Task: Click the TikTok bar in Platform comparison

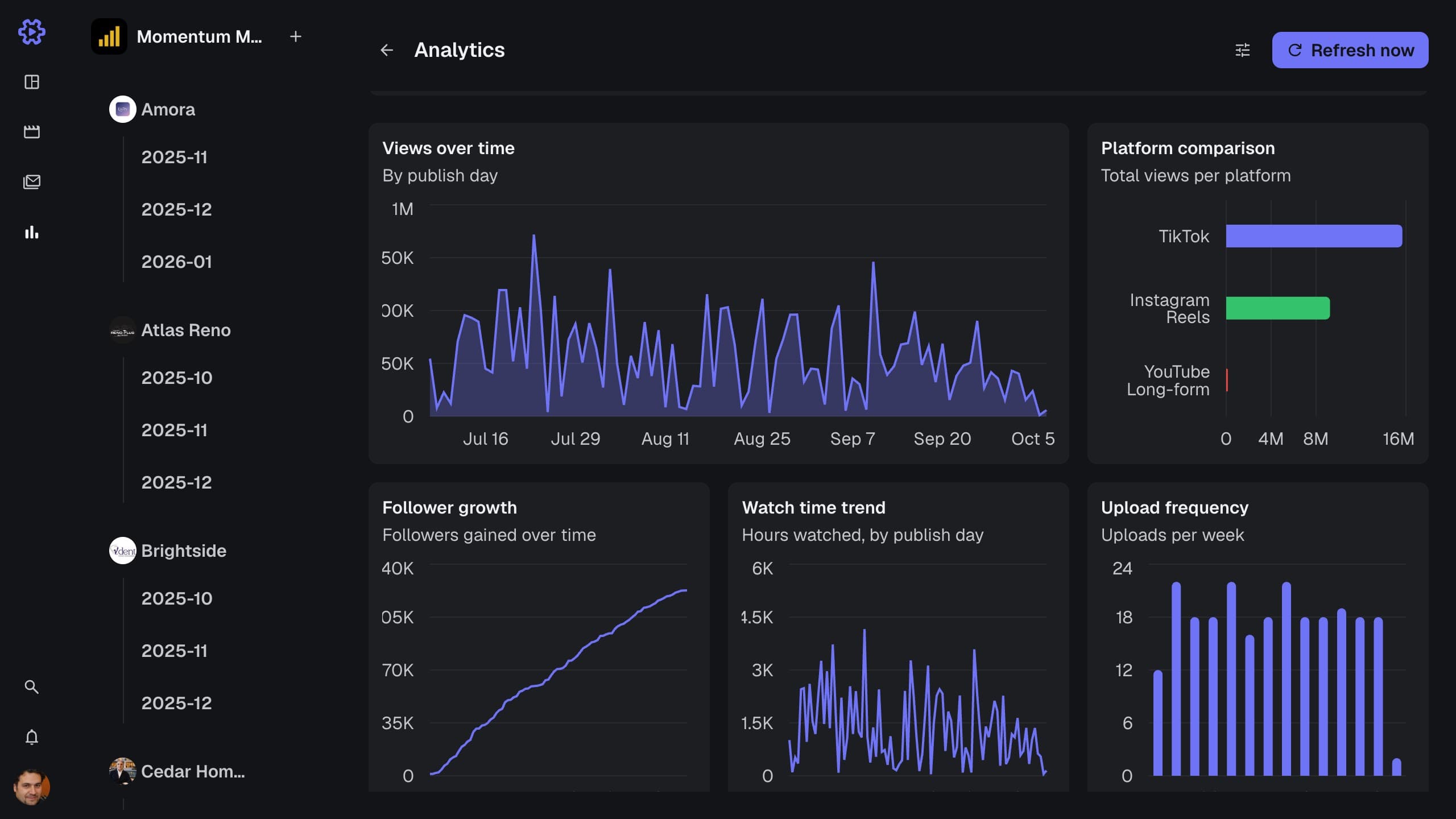Action: pos(1314,236)
